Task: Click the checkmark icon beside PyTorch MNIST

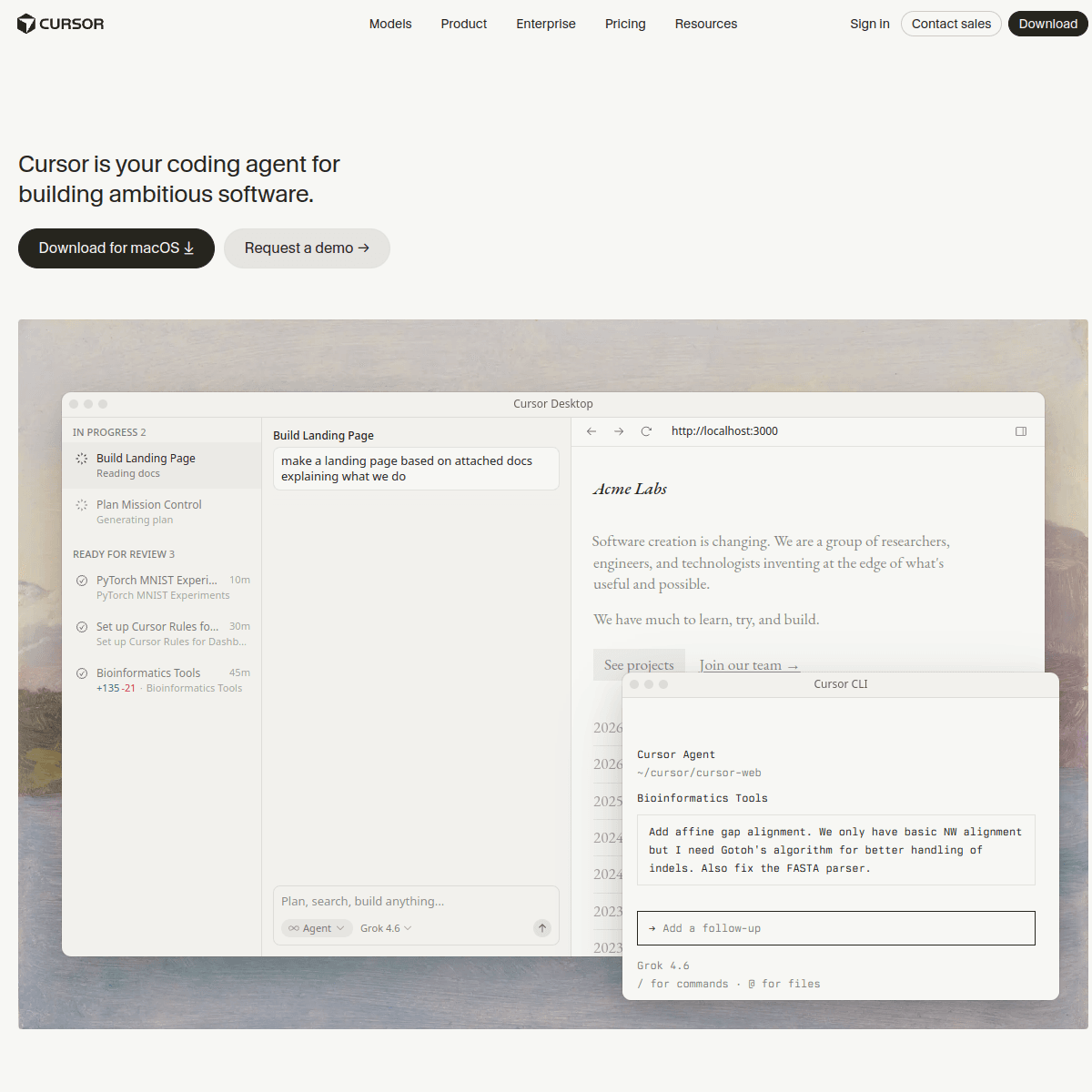Action: [x=82, y=581]
